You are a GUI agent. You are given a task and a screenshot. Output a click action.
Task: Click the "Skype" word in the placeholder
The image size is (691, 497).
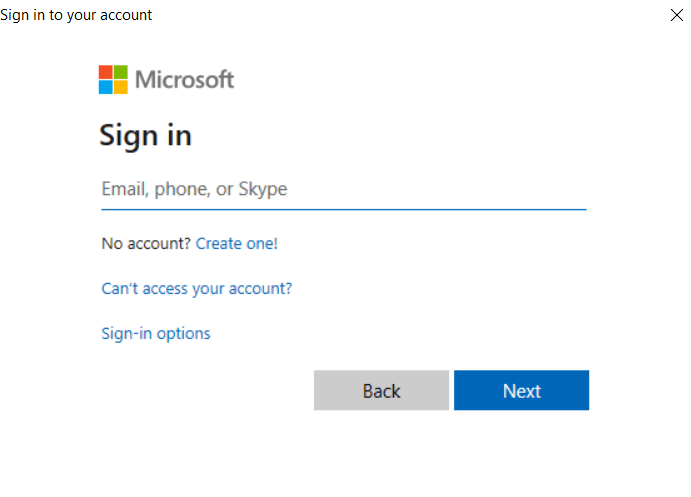click(x=263, y=189)
